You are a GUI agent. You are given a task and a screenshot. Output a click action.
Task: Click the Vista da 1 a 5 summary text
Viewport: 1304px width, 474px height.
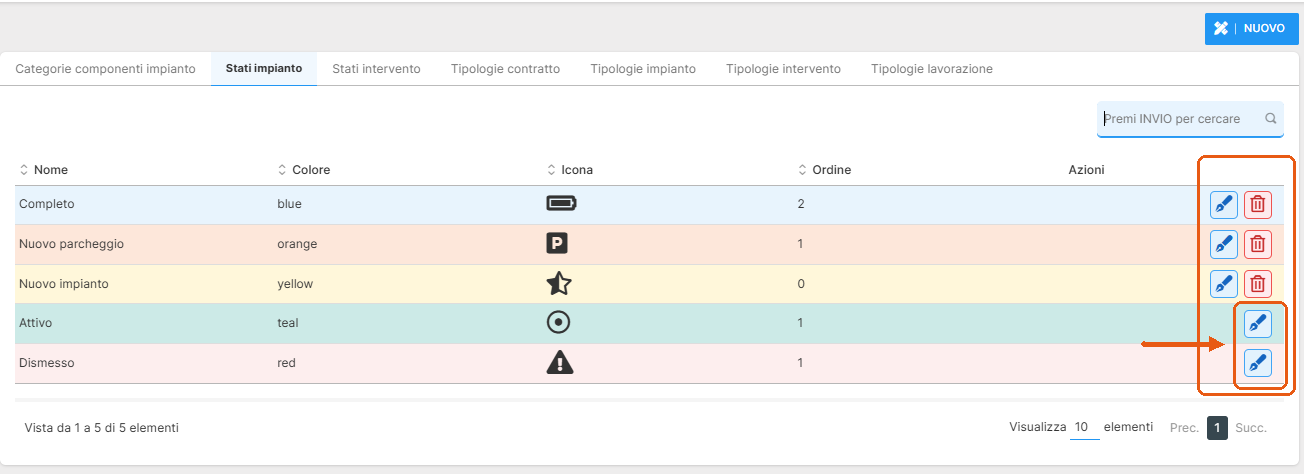[102, 428]
